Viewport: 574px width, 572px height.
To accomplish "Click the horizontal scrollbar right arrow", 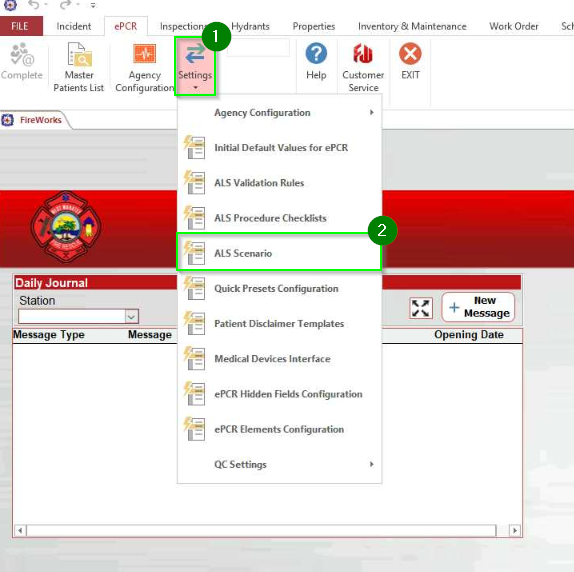I will point(515,530).
